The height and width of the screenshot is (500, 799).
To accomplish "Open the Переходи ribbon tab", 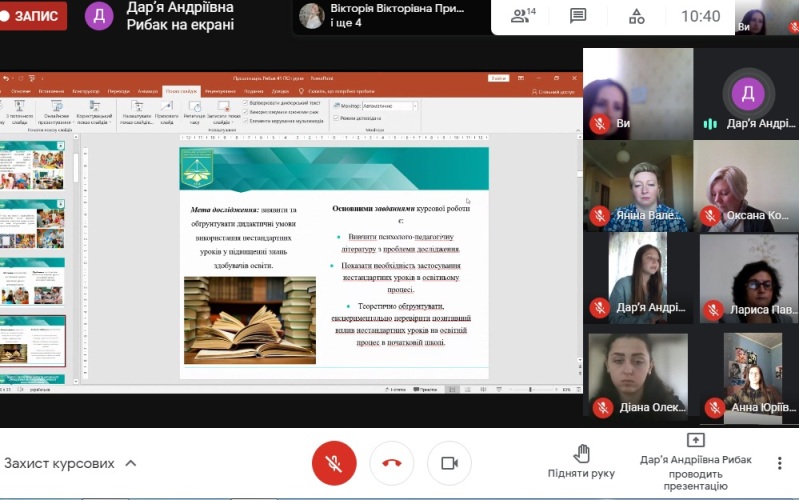I will point(118,91).
